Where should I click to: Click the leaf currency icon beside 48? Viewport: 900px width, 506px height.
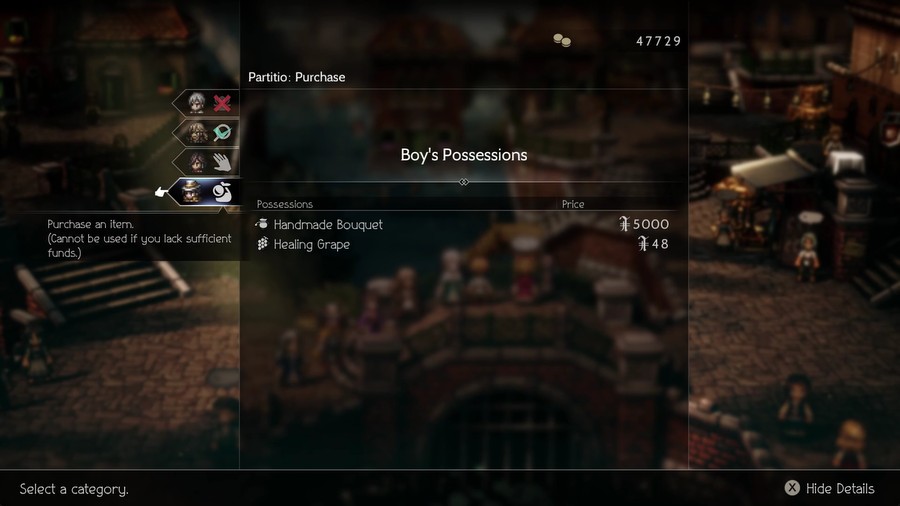[x=643, y=244]
